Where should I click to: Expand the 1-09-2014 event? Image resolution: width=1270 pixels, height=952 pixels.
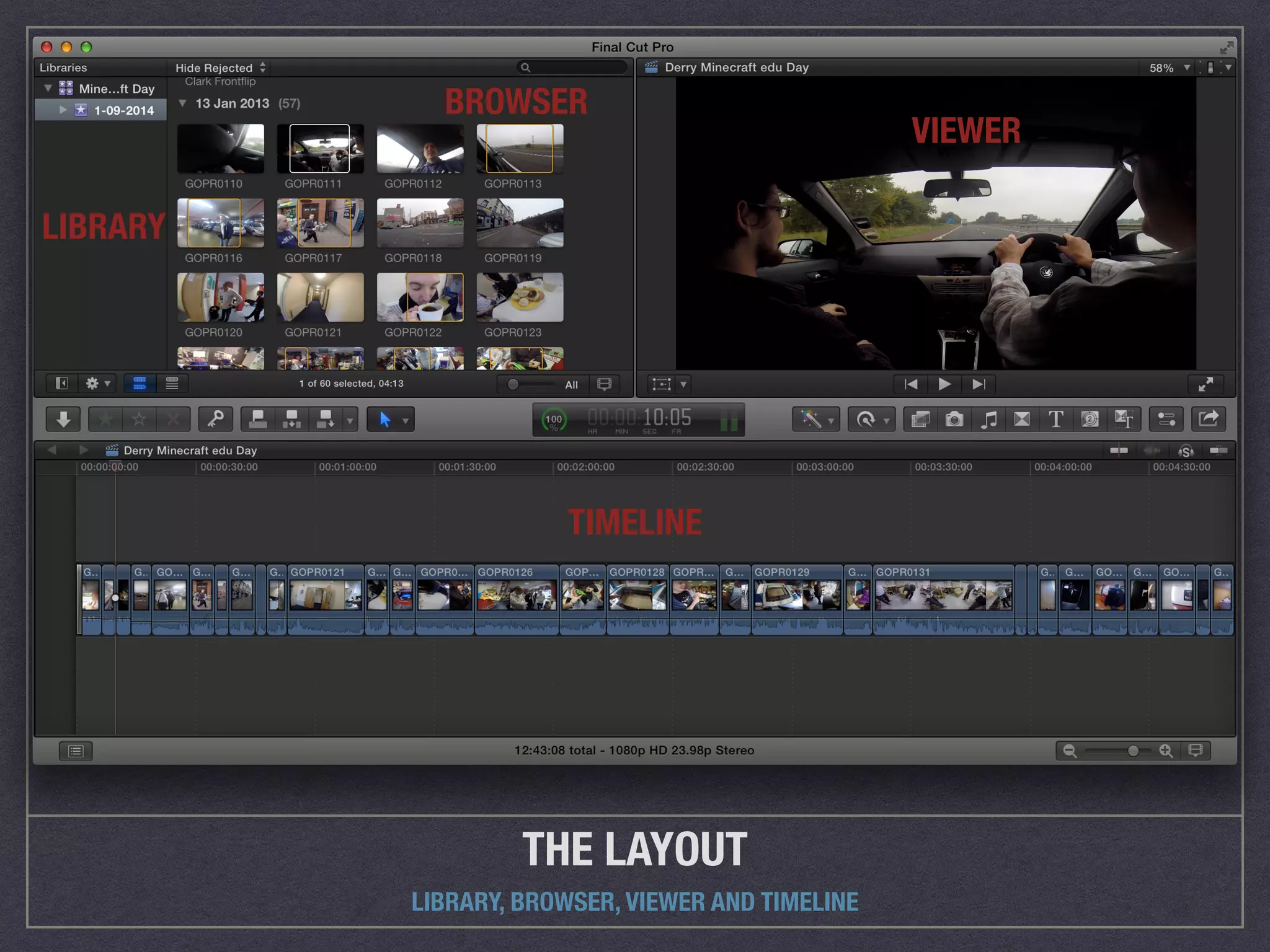coord(63,110)
